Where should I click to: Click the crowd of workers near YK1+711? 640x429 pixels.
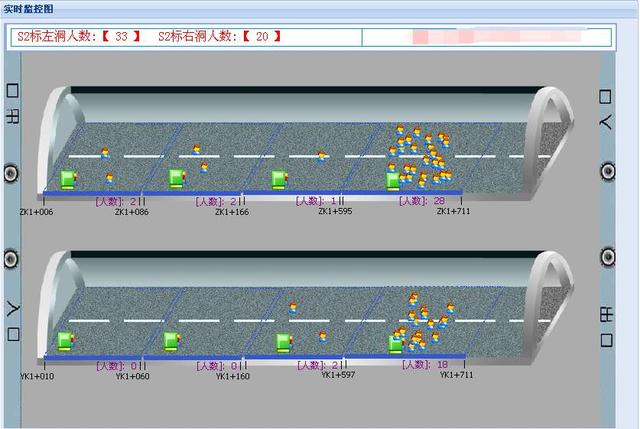(x=424, y=322)
